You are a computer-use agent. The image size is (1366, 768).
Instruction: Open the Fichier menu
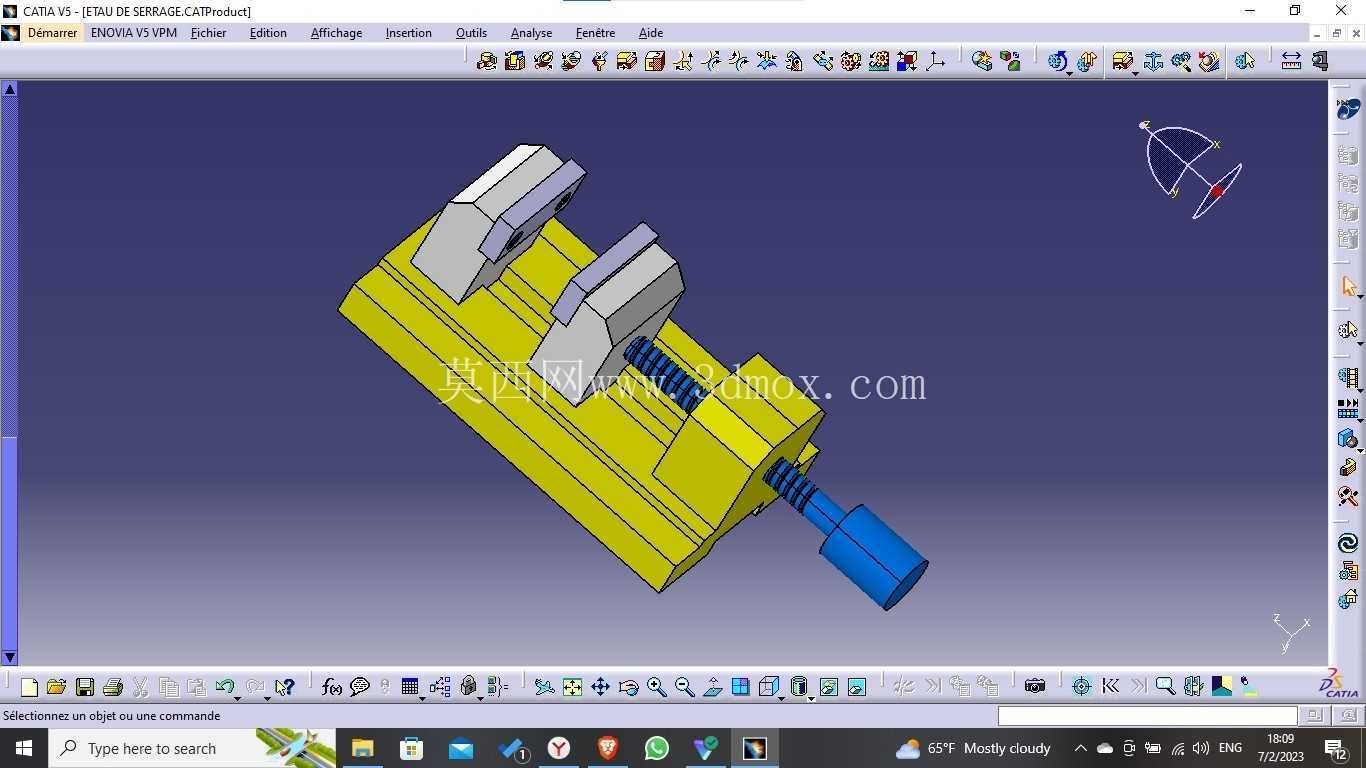tap(208, 33)
